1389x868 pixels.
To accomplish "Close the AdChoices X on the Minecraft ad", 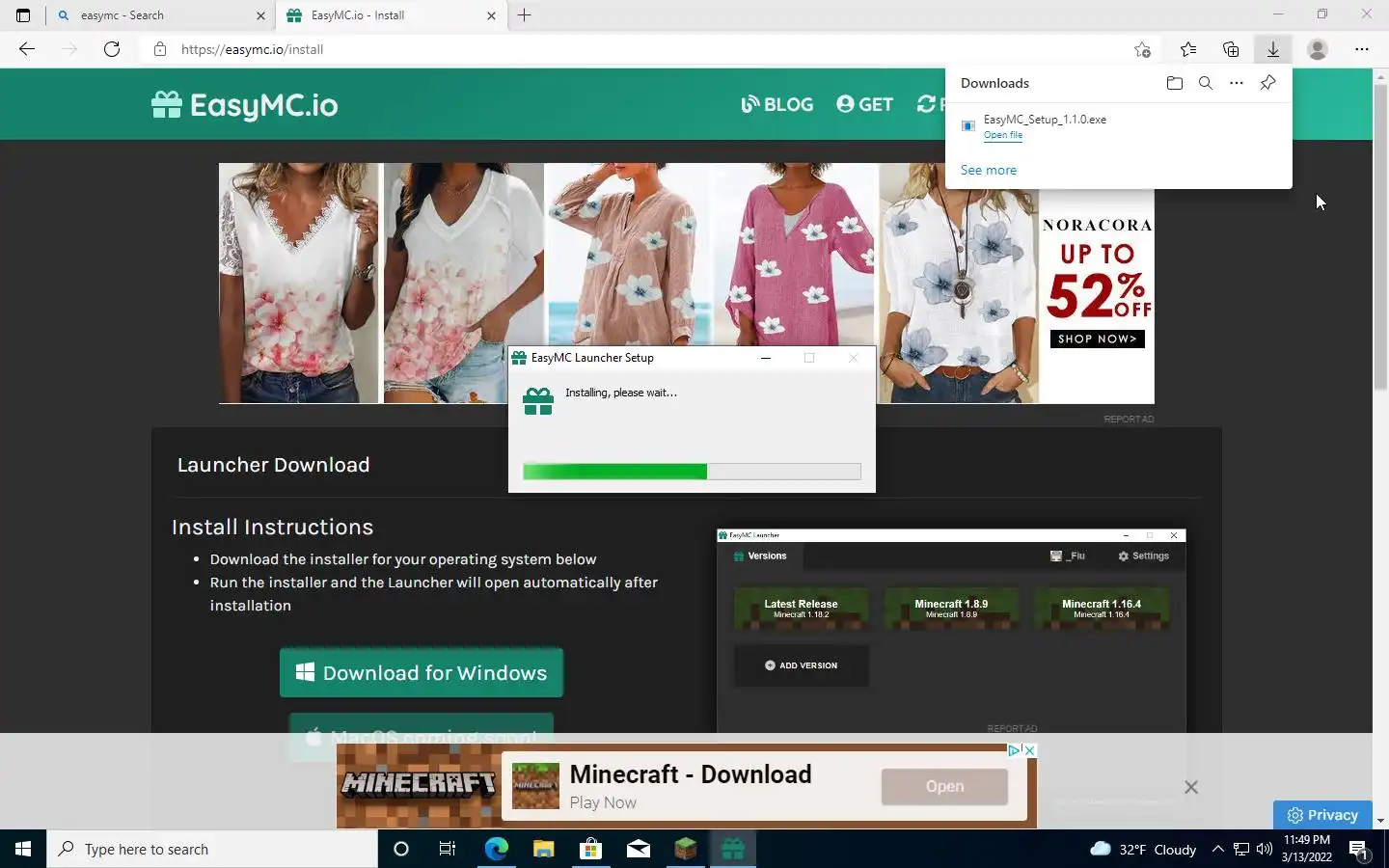I will coord(1029,750).
